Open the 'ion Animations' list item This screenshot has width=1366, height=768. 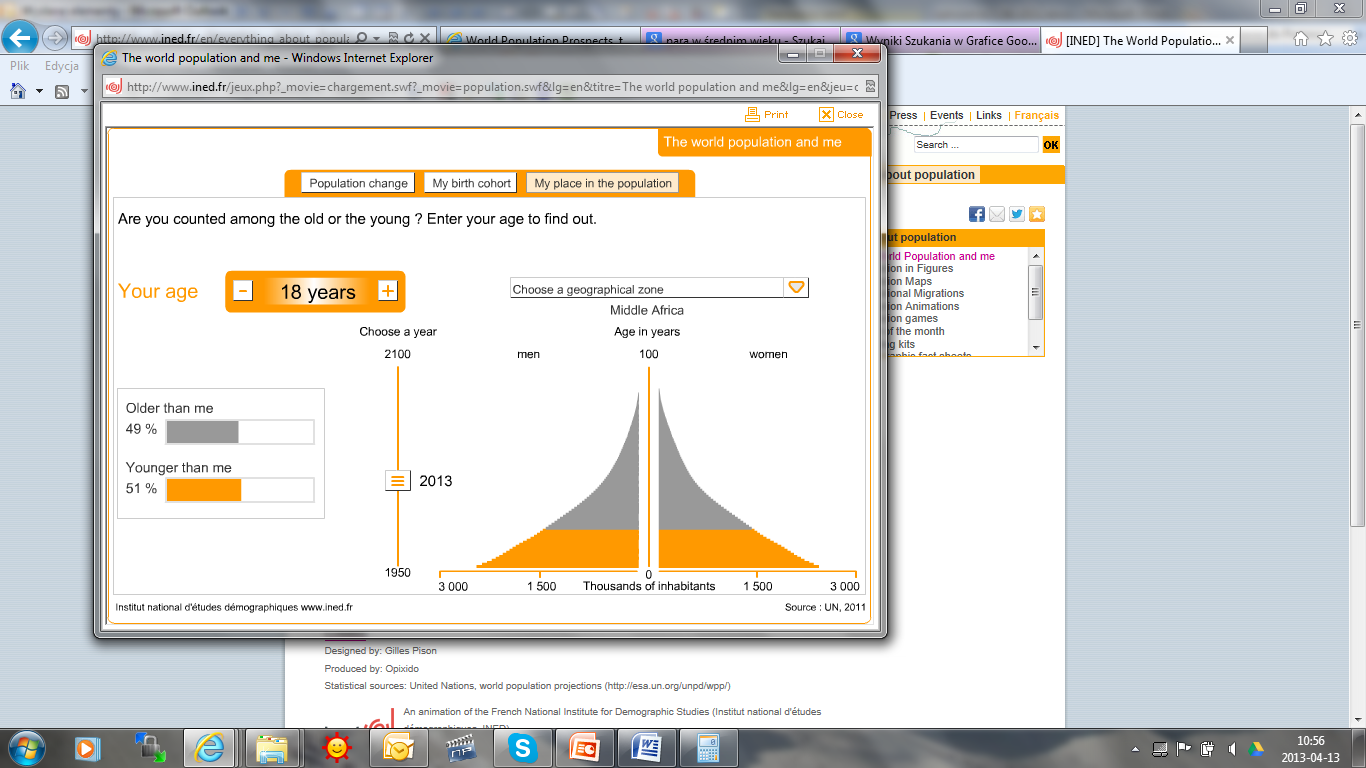[923, 306]
